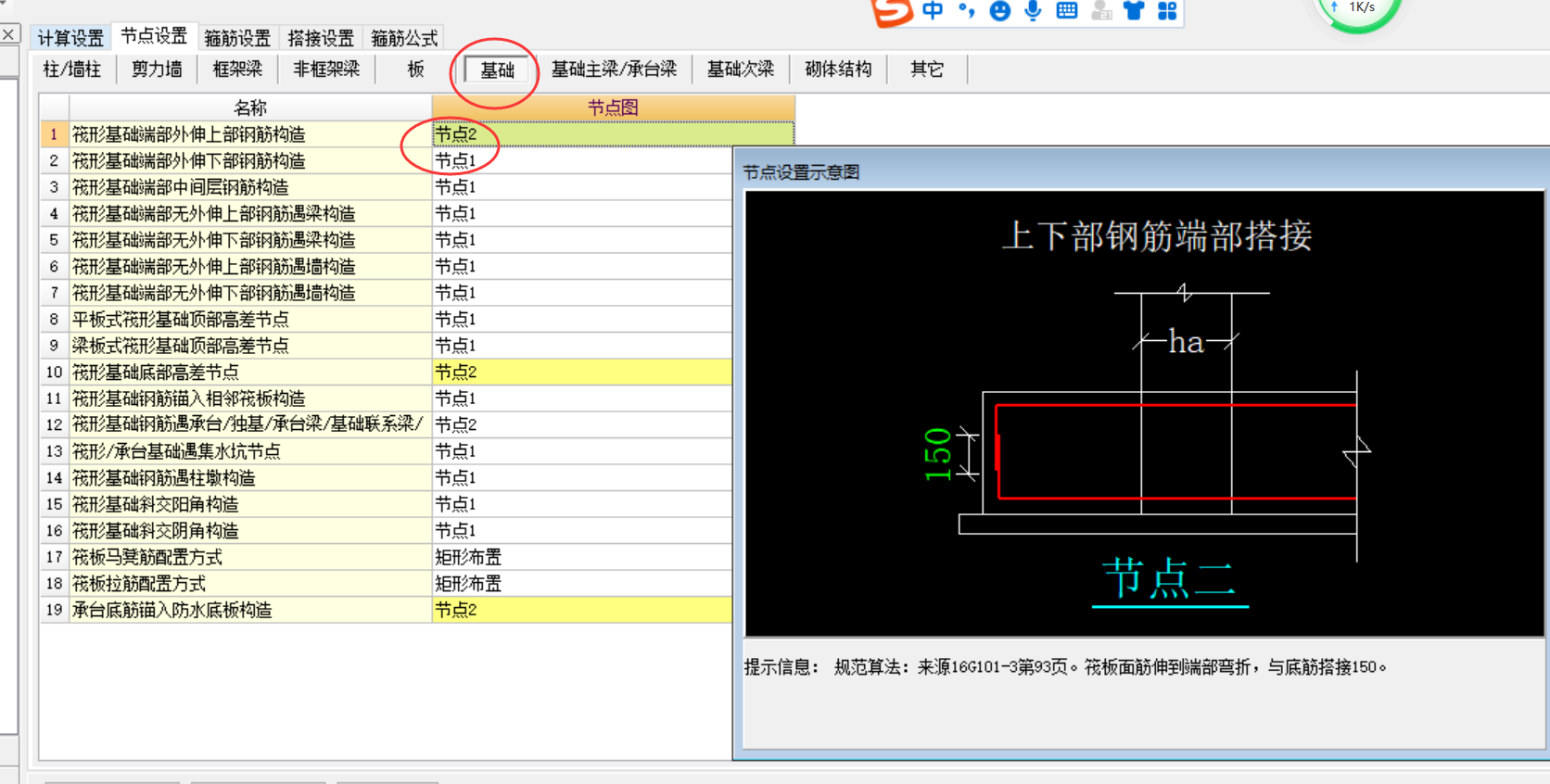Switch to 箍筋公式 tab

point(404,38)
